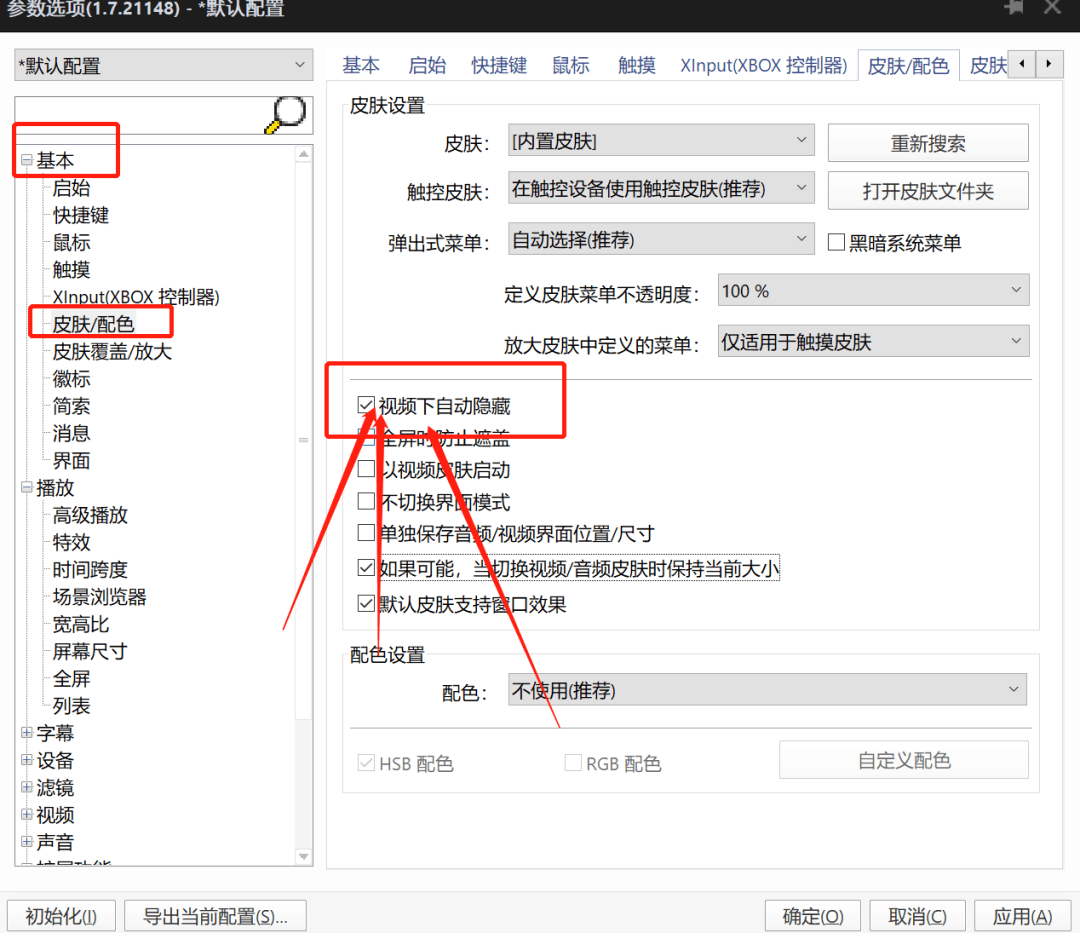Open the 100 % opacity dropdown
The width and height of the screenshot is (1080, 933).
(873, 290)
